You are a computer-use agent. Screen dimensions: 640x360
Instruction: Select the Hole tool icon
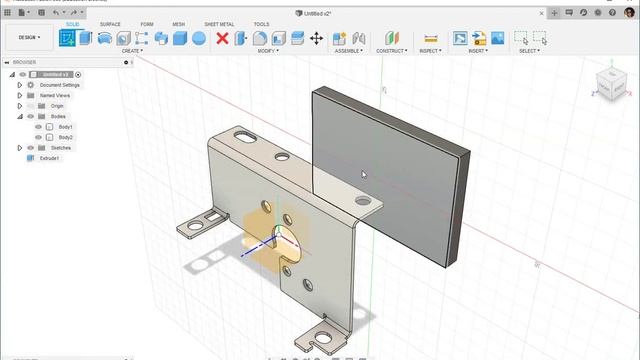point(123,38)
